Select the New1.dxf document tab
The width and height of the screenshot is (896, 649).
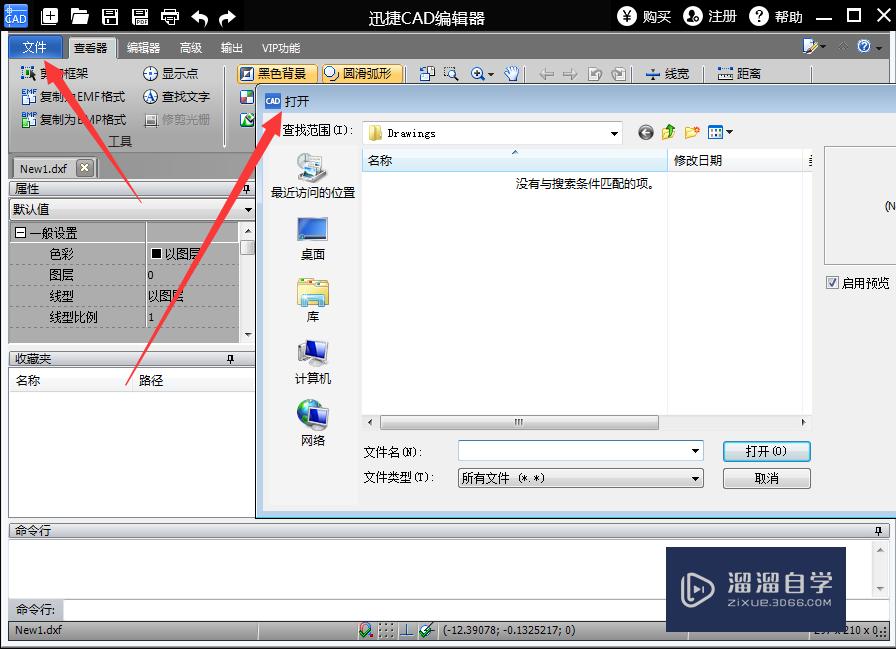(43, 169)
